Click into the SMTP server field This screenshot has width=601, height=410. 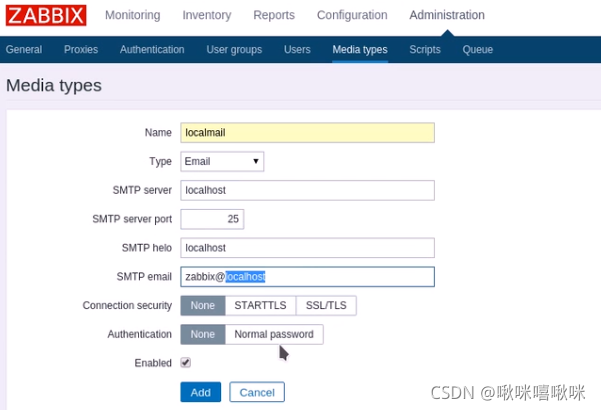pyautogui.click(x=307, y=190)
